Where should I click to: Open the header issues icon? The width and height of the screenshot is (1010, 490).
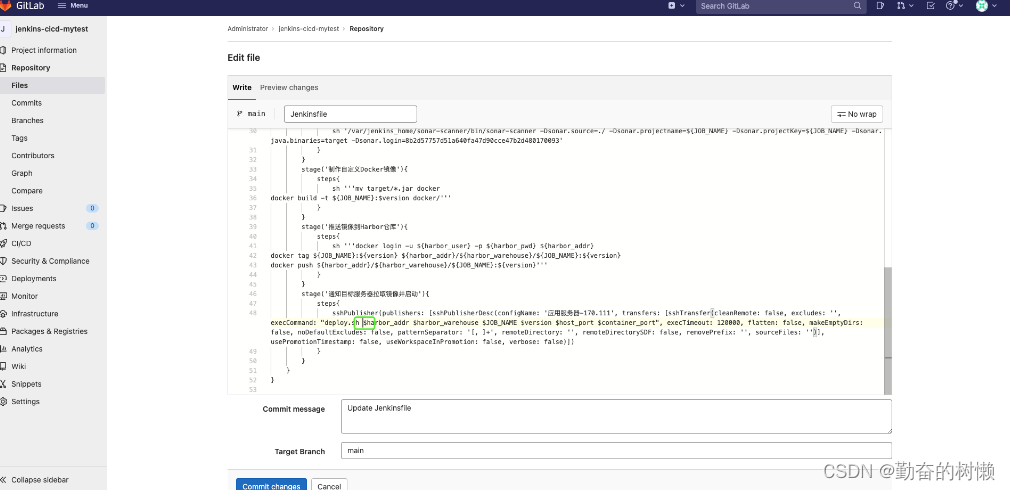[881, 5]
